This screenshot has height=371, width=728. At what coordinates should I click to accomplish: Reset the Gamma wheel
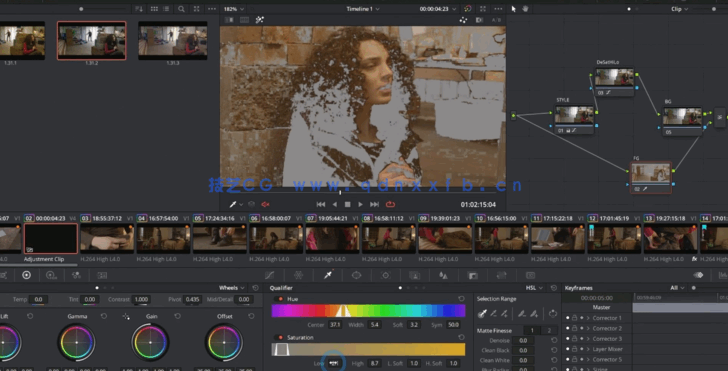click(104, 316)
